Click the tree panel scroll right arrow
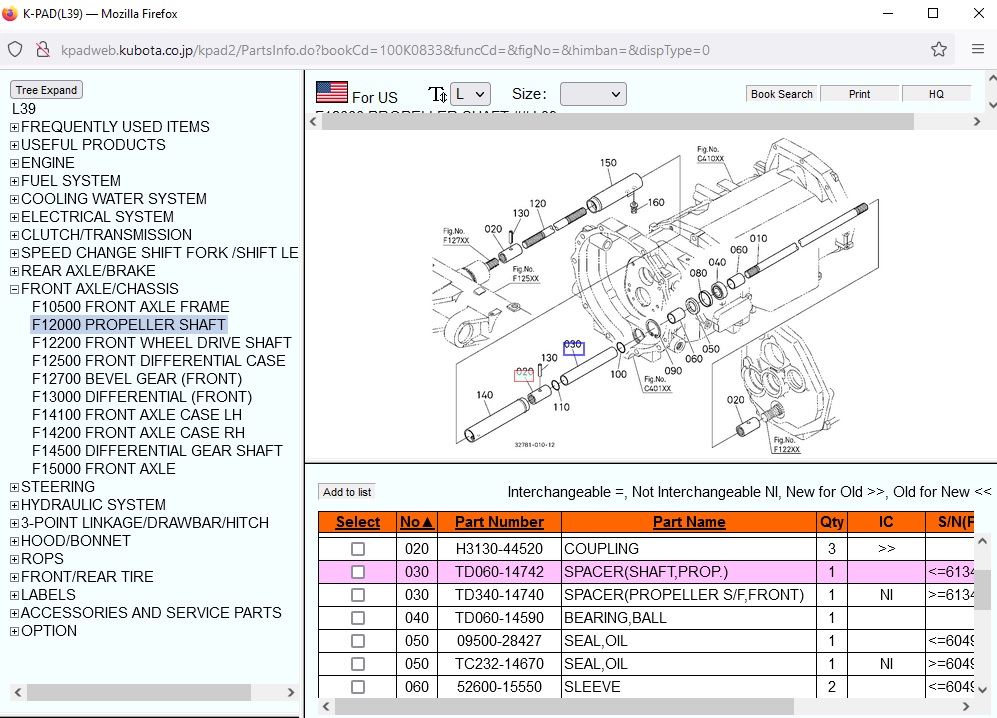Viewport: 997px width, 718px height. [291, 693]
